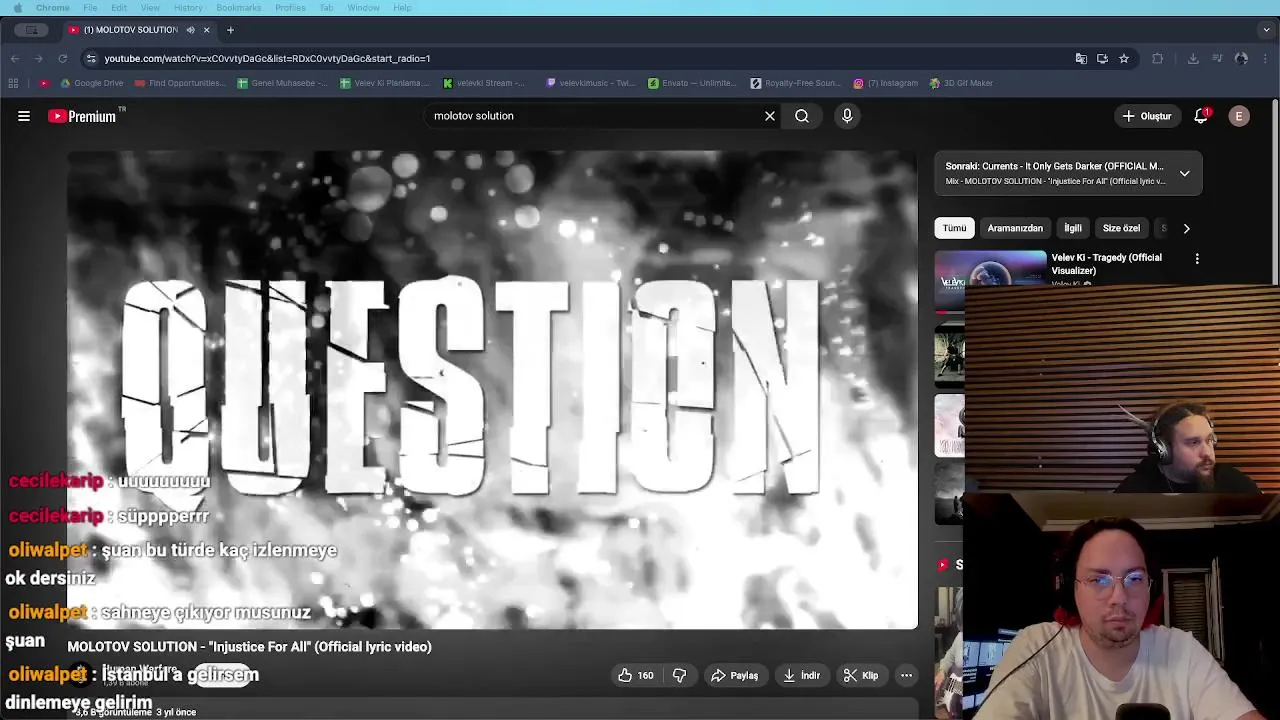Run the search with the magnifier button

pyautogui.click(x=802, y=116)
